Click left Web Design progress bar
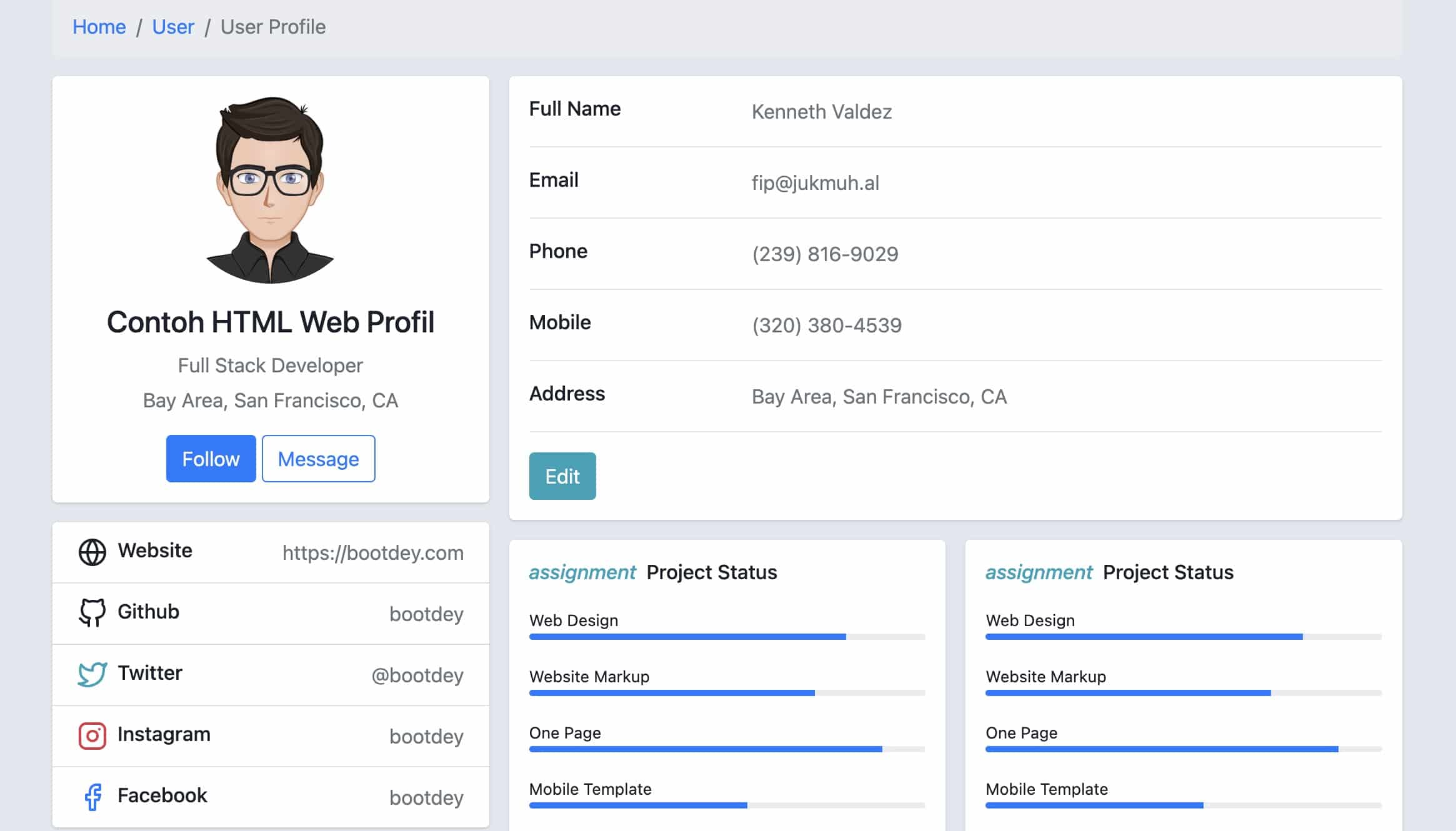Image resolution: width=1456 pixels, height=831 pixels. click(726, 637)
